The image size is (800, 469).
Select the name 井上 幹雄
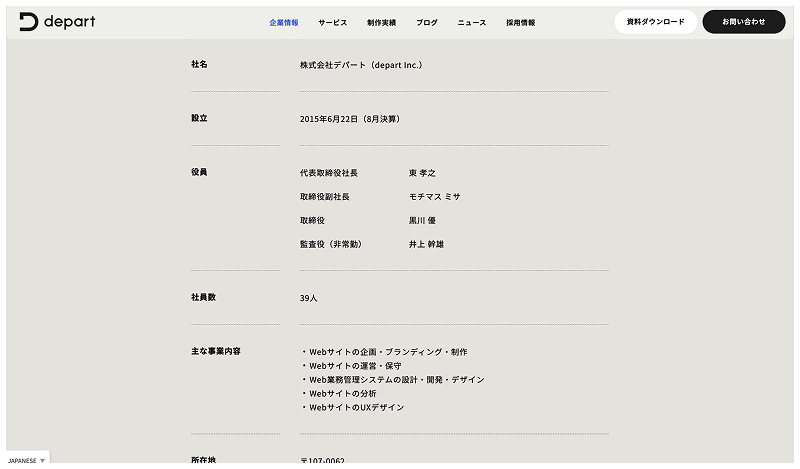(x=426, y=244)
